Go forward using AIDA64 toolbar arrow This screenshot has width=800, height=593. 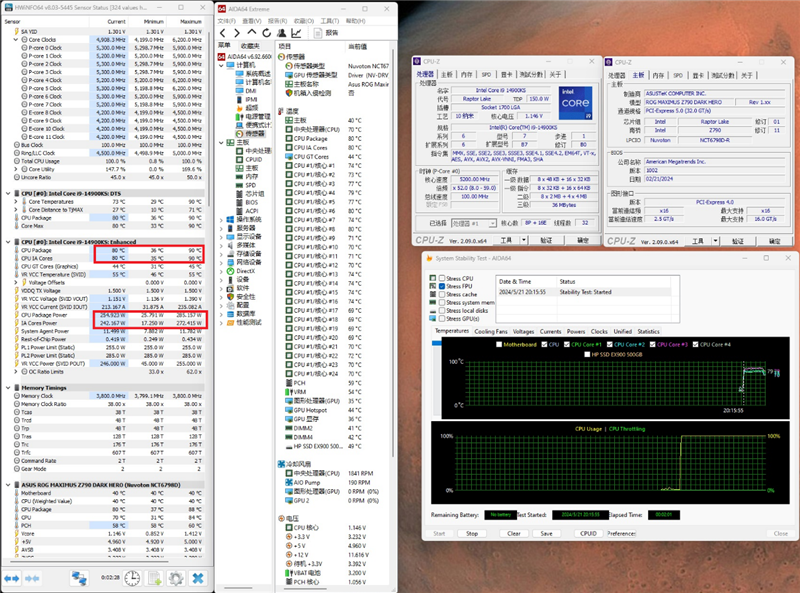(237, 33)
